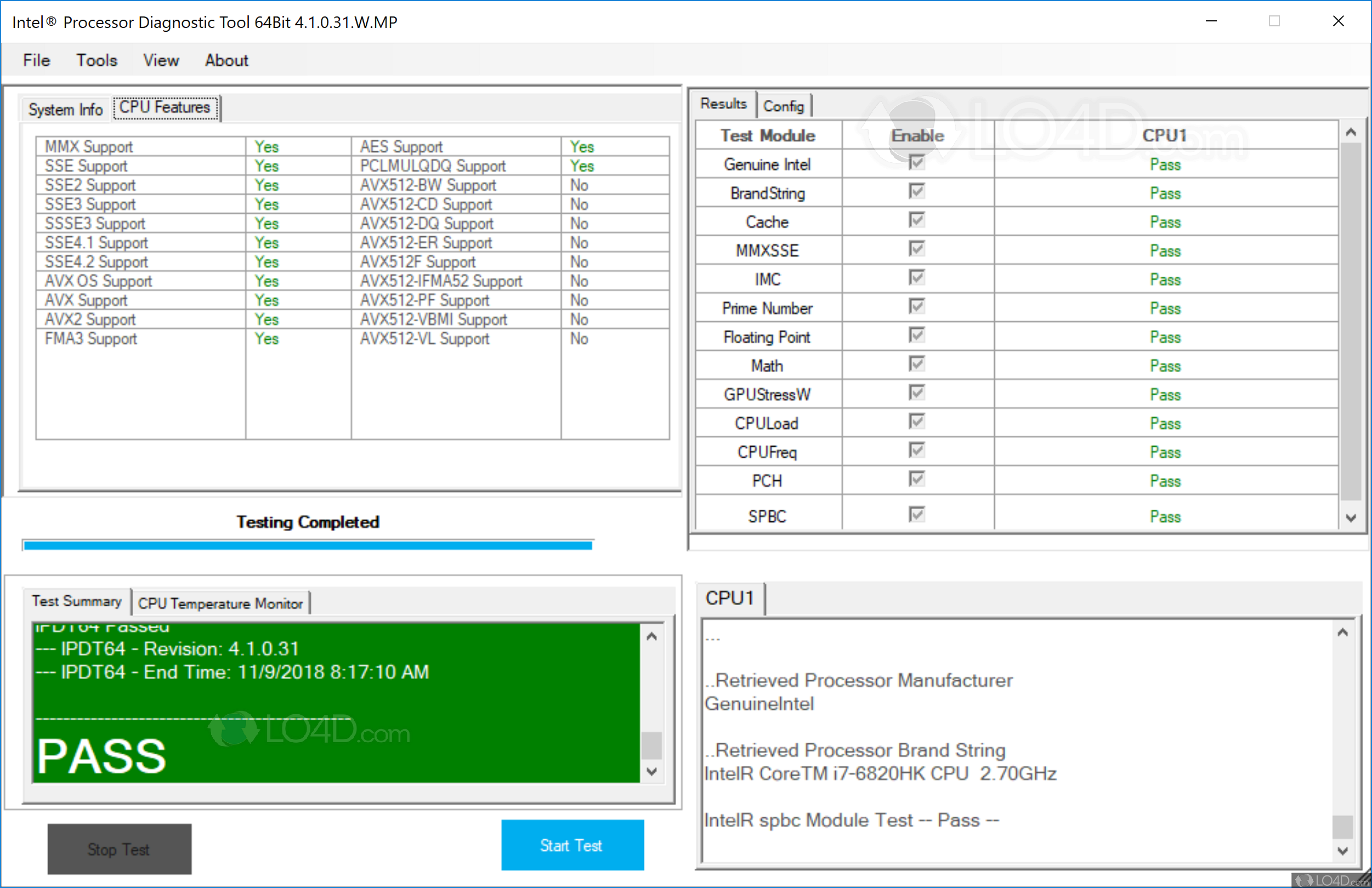
Task: Open the About menu
Action: click(x=226, y=60)
